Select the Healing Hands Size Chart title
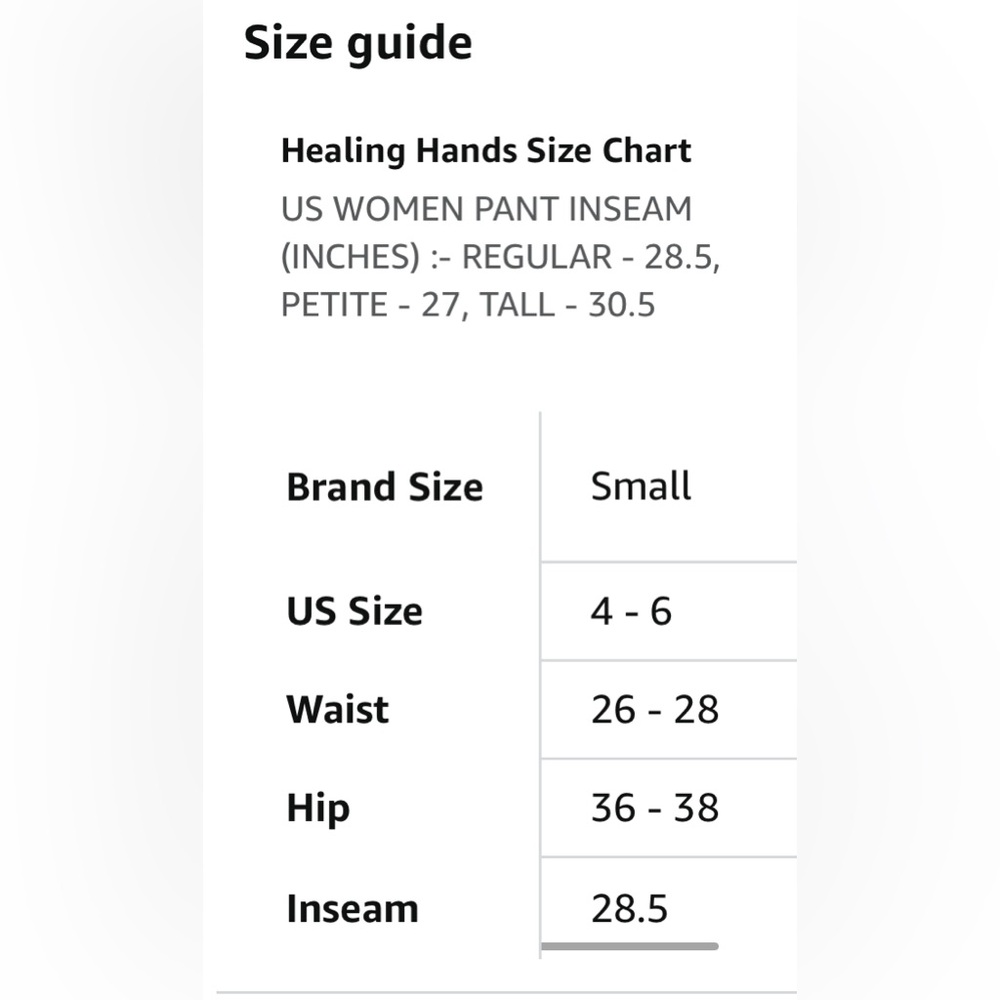The image size is (1000, 1000). 486,152
